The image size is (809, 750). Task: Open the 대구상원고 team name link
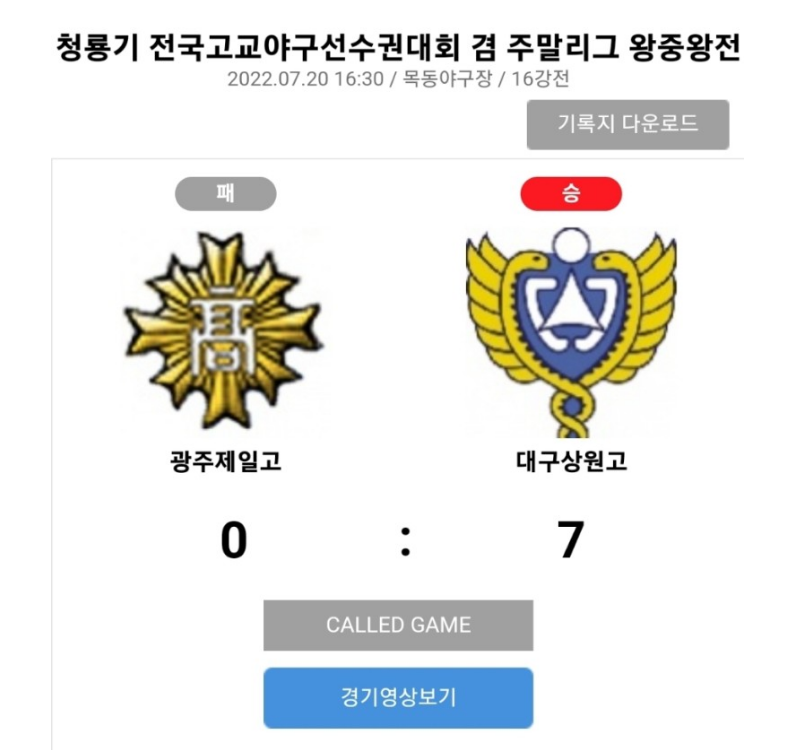coord(571,461)
